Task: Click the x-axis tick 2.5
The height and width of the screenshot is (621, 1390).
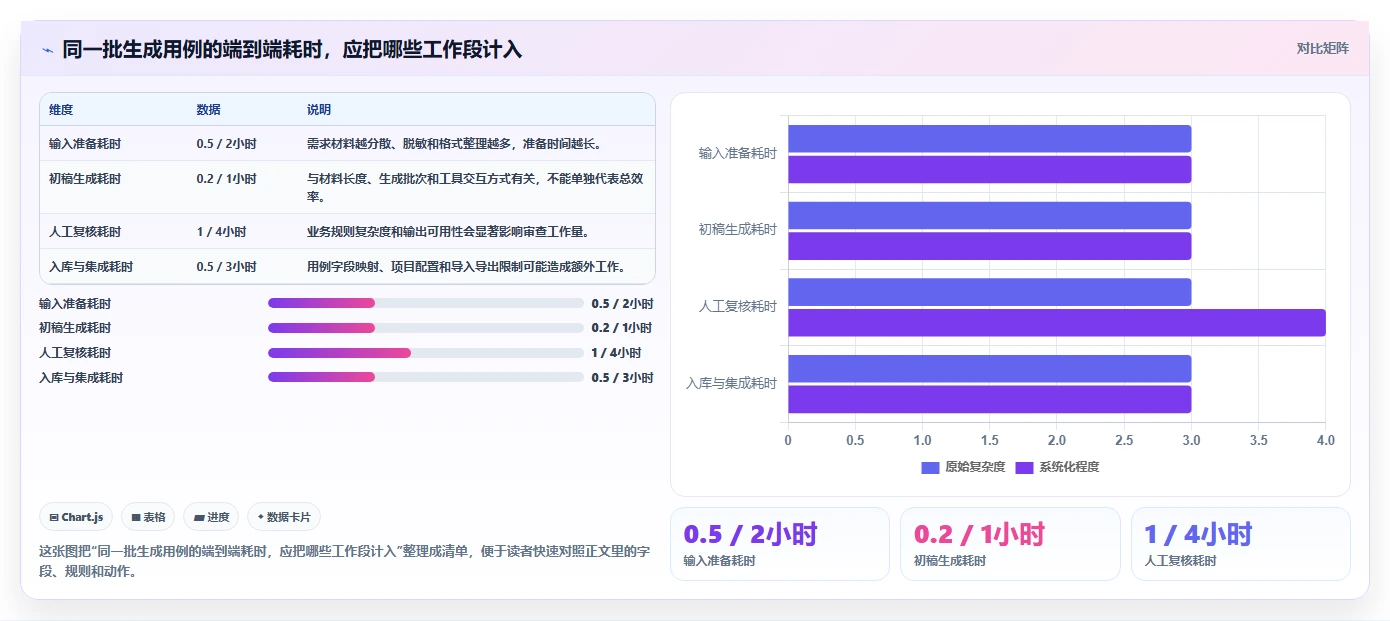Action: tap(1123, 440)
